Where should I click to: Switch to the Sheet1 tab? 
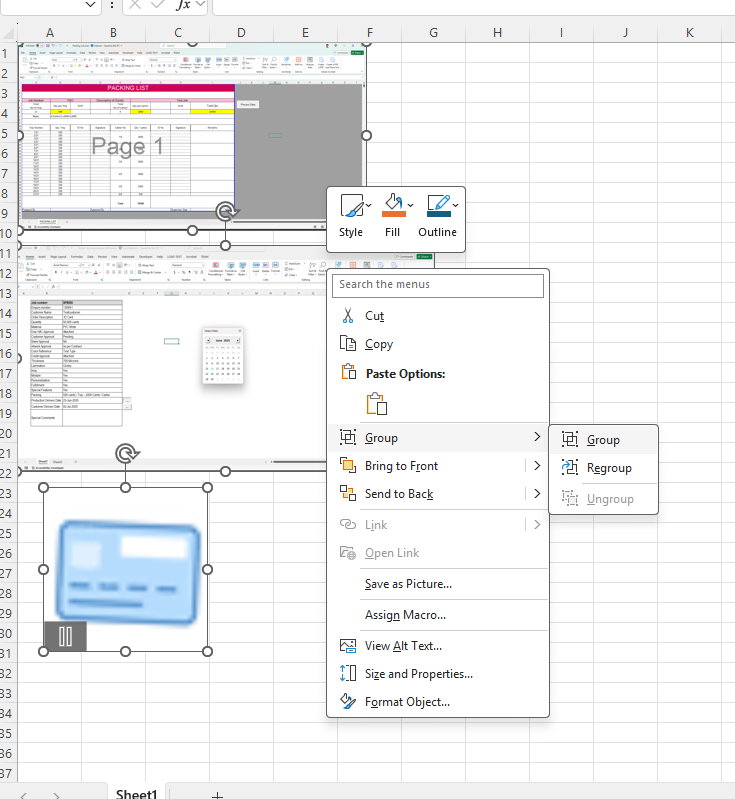137,793
